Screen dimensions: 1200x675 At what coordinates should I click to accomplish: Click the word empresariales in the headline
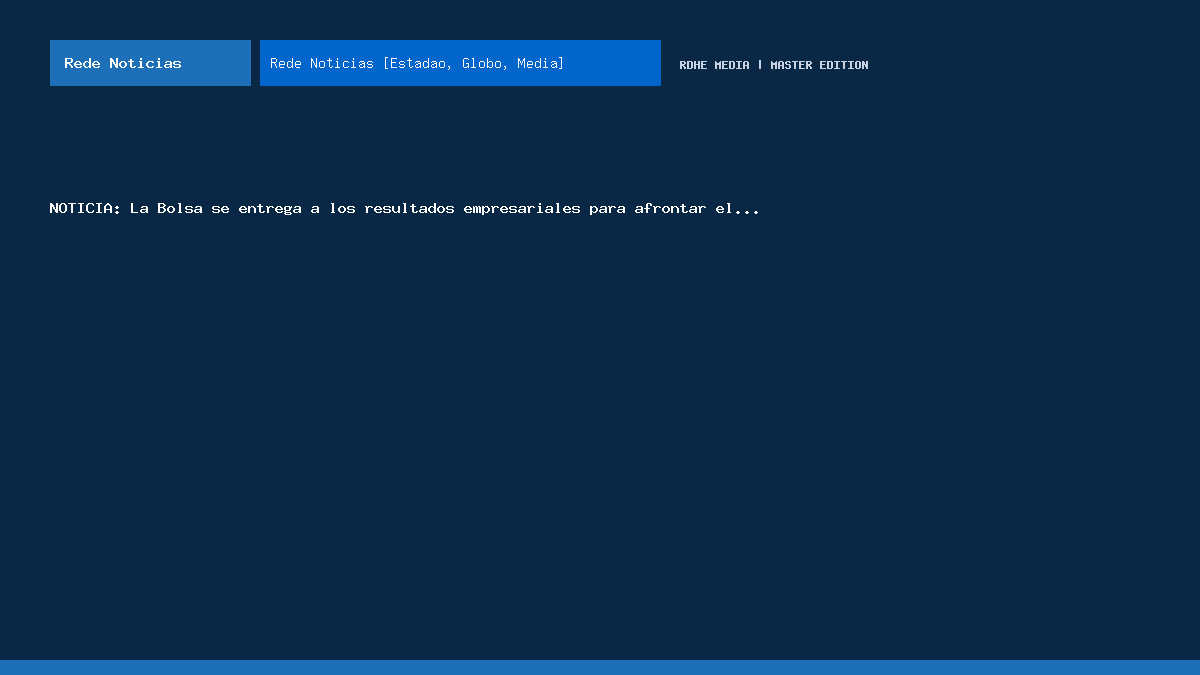[x=521, y=208]
